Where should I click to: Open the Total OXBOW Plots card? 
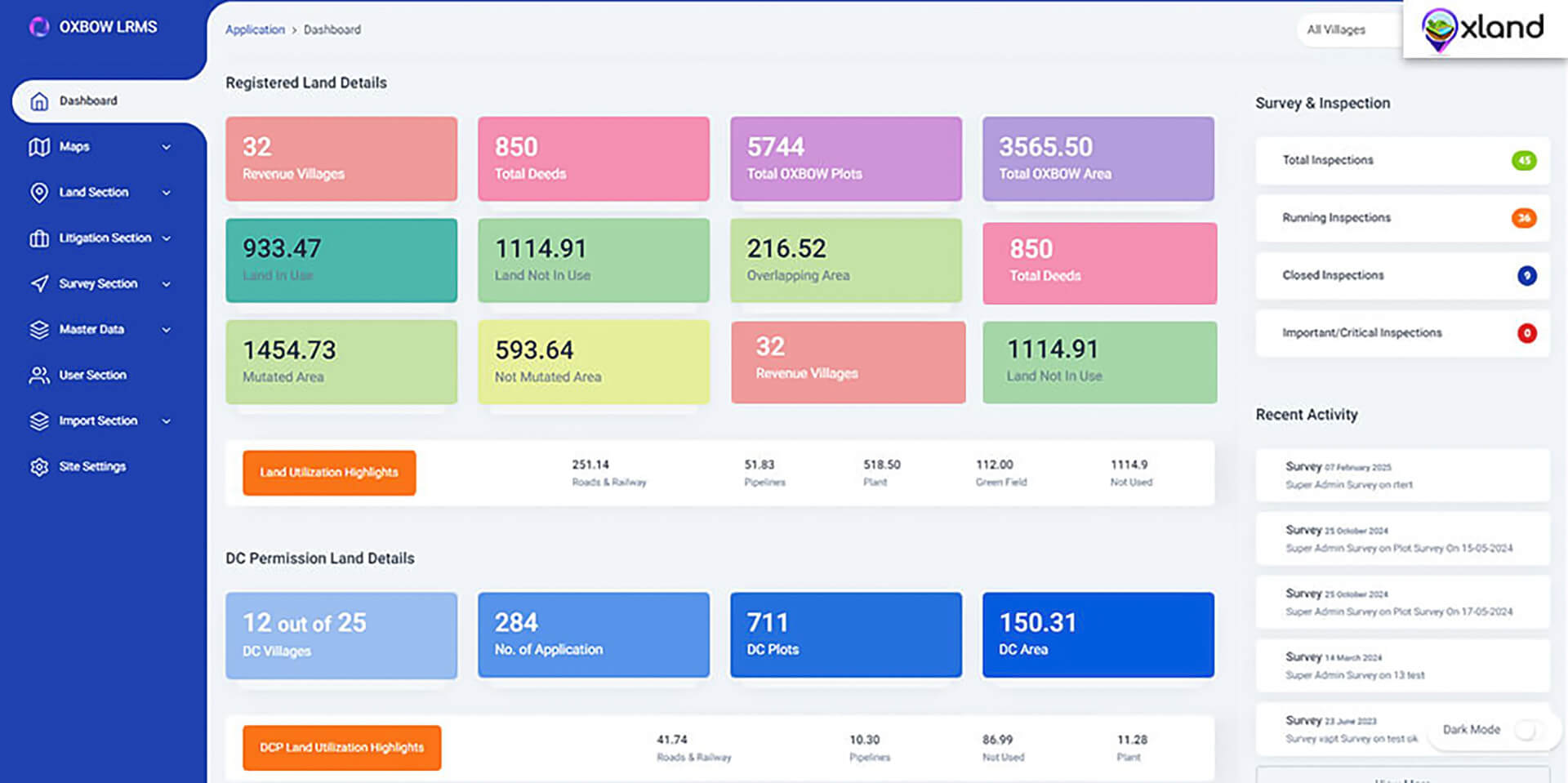[845, 159]
